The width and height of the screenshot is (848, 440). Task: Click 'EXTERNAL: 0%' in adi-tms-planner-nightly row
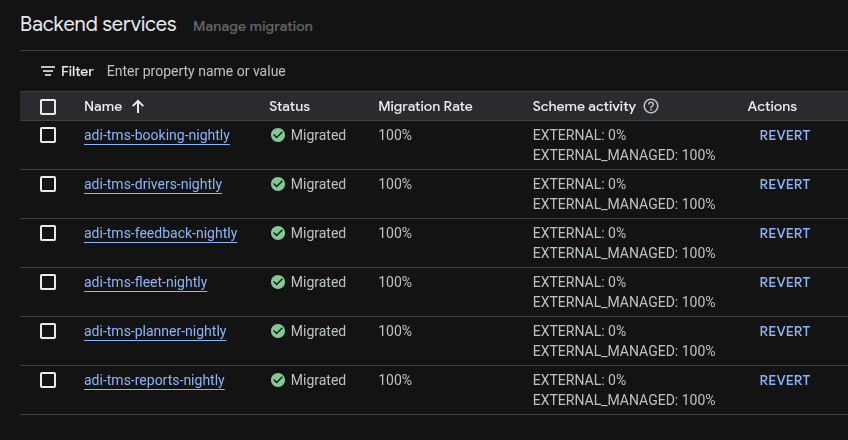[579, 331]
